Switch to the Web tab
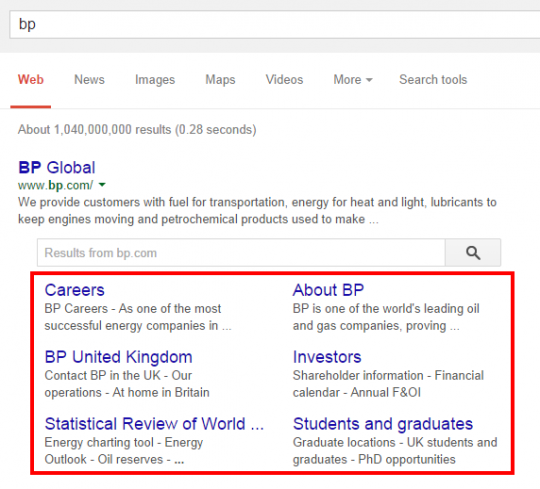The image size is (540, 489). click(31, 80)
